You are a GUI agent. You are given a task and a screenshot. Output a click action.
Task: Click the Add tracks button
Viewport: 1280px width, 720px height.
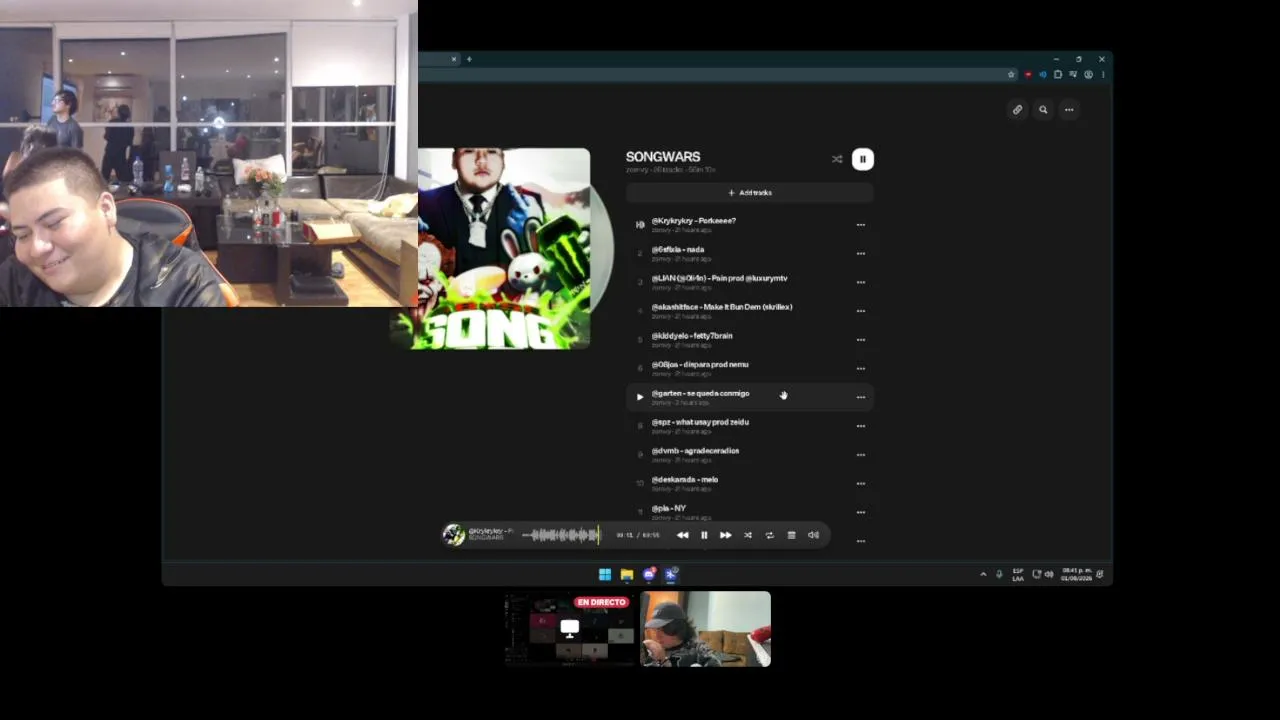[x=750, y=193]
